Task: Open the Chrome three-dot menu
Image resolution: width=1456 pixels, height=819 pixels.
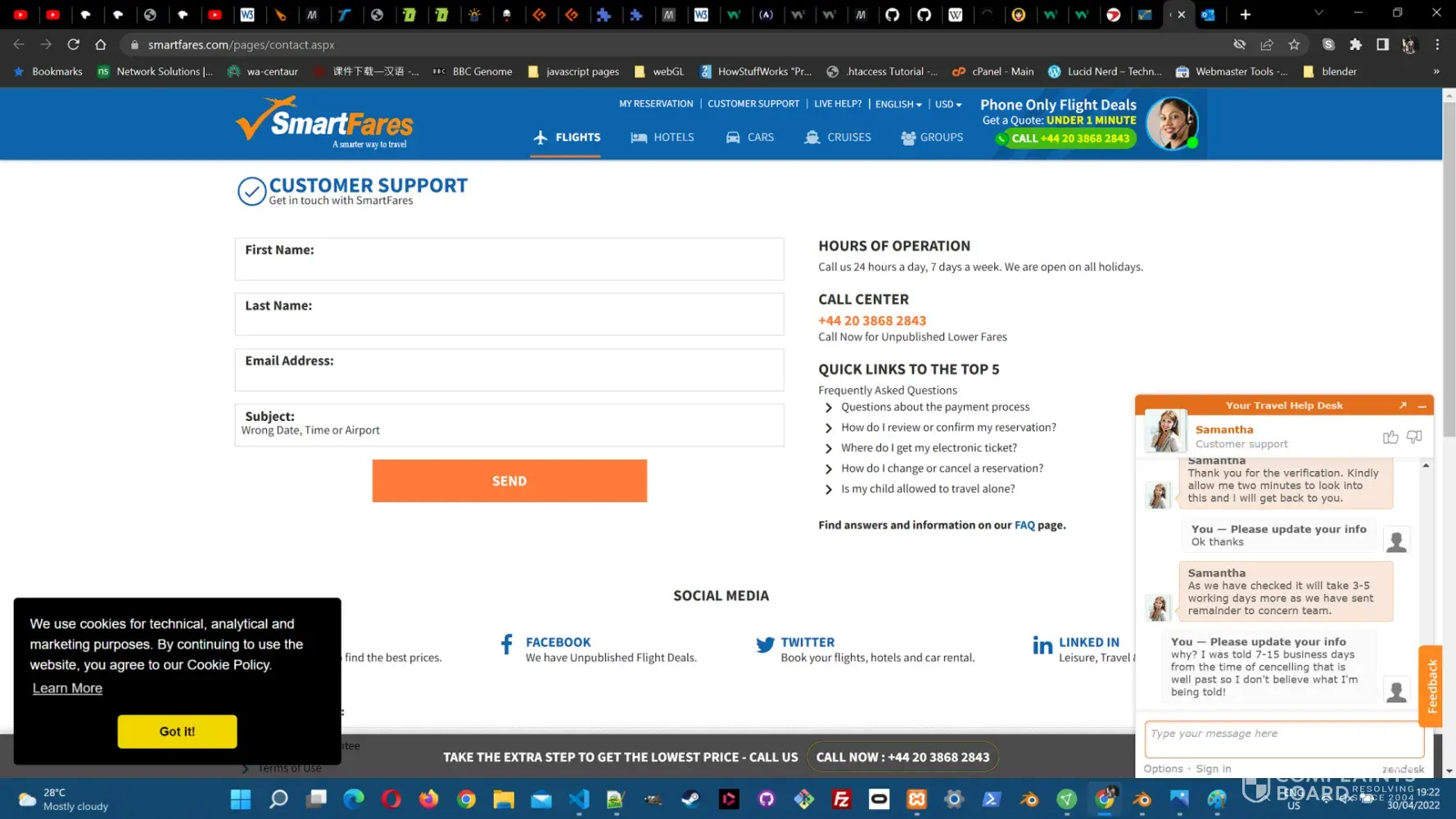Action: click(1437, 44)
